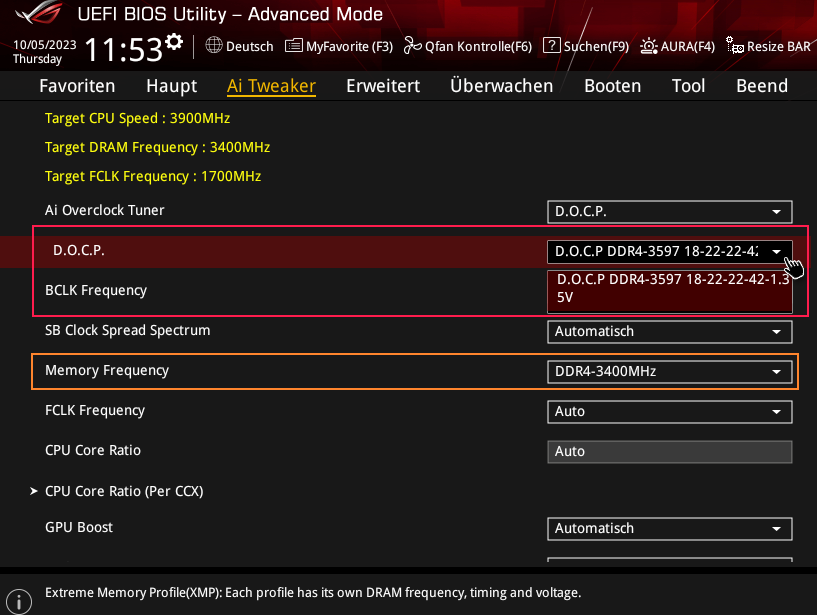The image size is (817, 615).
Task: Click the info icon in the help bar
Action: coord(19,602)
